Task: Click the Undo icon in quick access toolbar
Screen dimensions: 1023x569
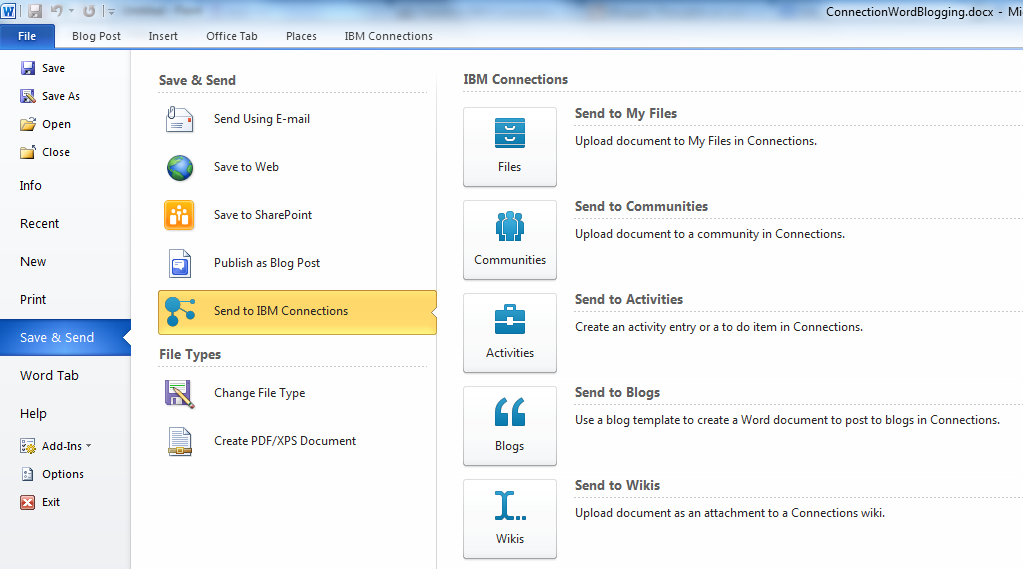Action: tap(57, 11)
